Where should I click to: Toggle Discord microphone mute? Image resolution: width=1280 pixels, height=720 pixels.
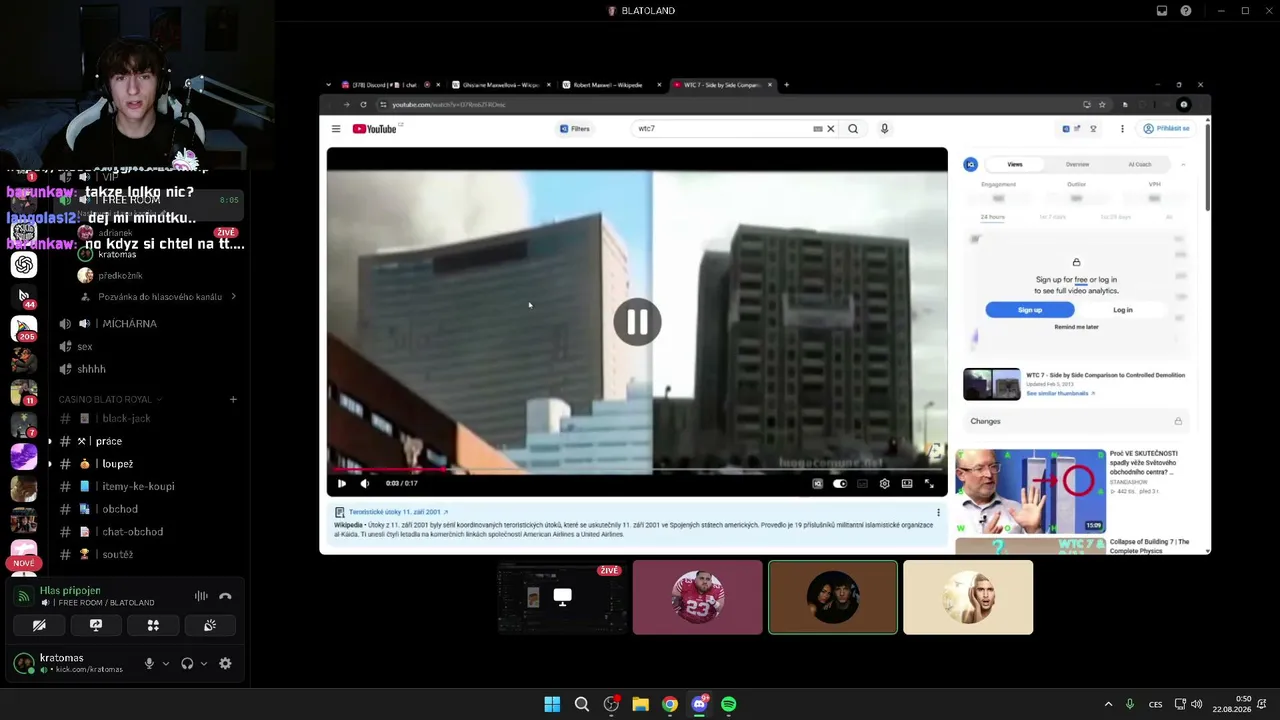[x=149, y=663]
